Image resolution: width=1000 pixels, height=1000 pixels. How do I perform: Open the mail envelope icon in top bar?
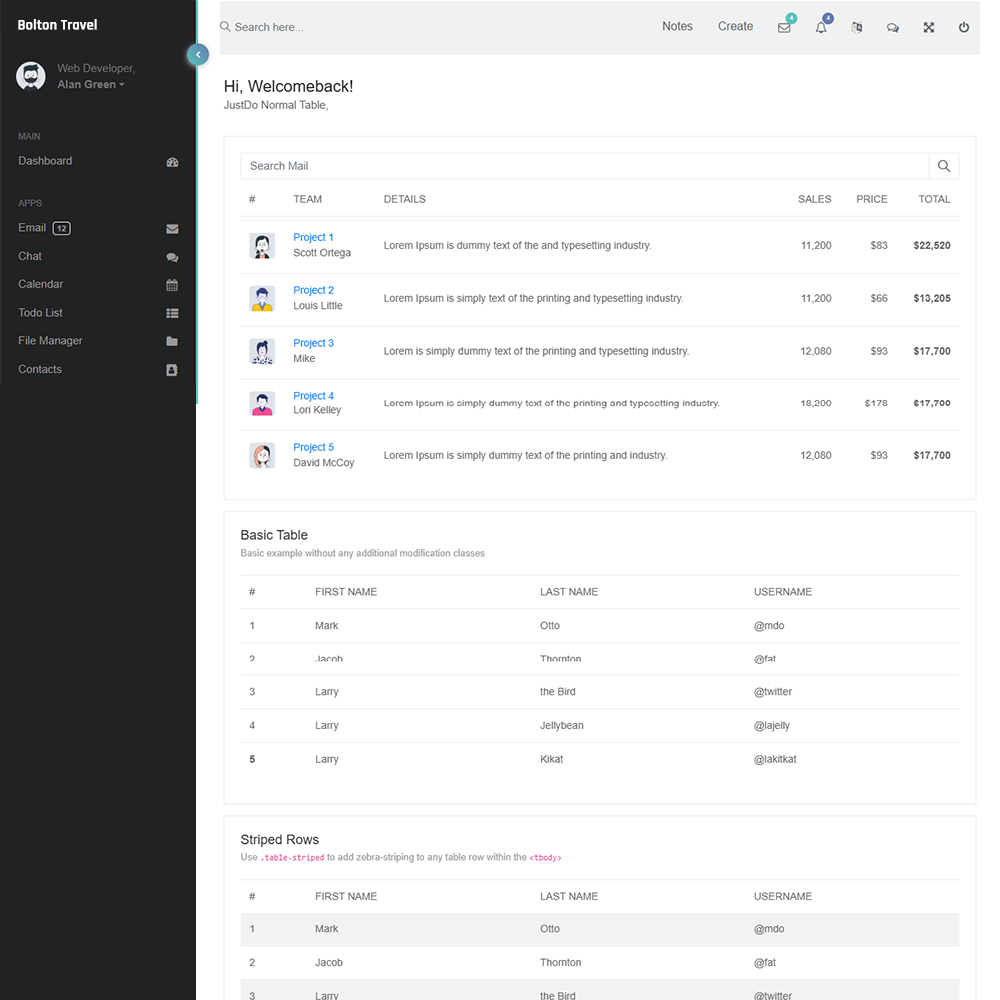point(784,27)
